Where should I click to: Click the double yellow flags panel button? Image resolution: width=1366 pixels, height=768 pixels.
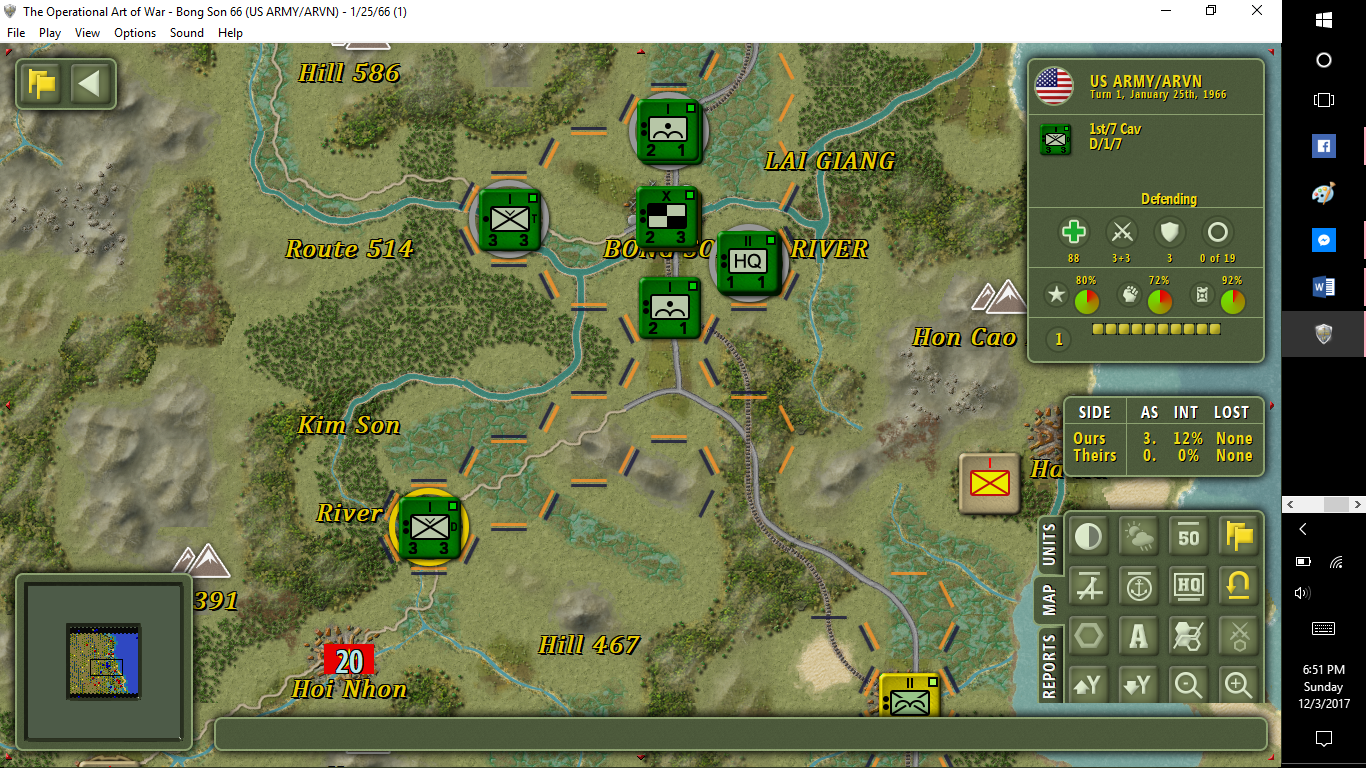1239,537
